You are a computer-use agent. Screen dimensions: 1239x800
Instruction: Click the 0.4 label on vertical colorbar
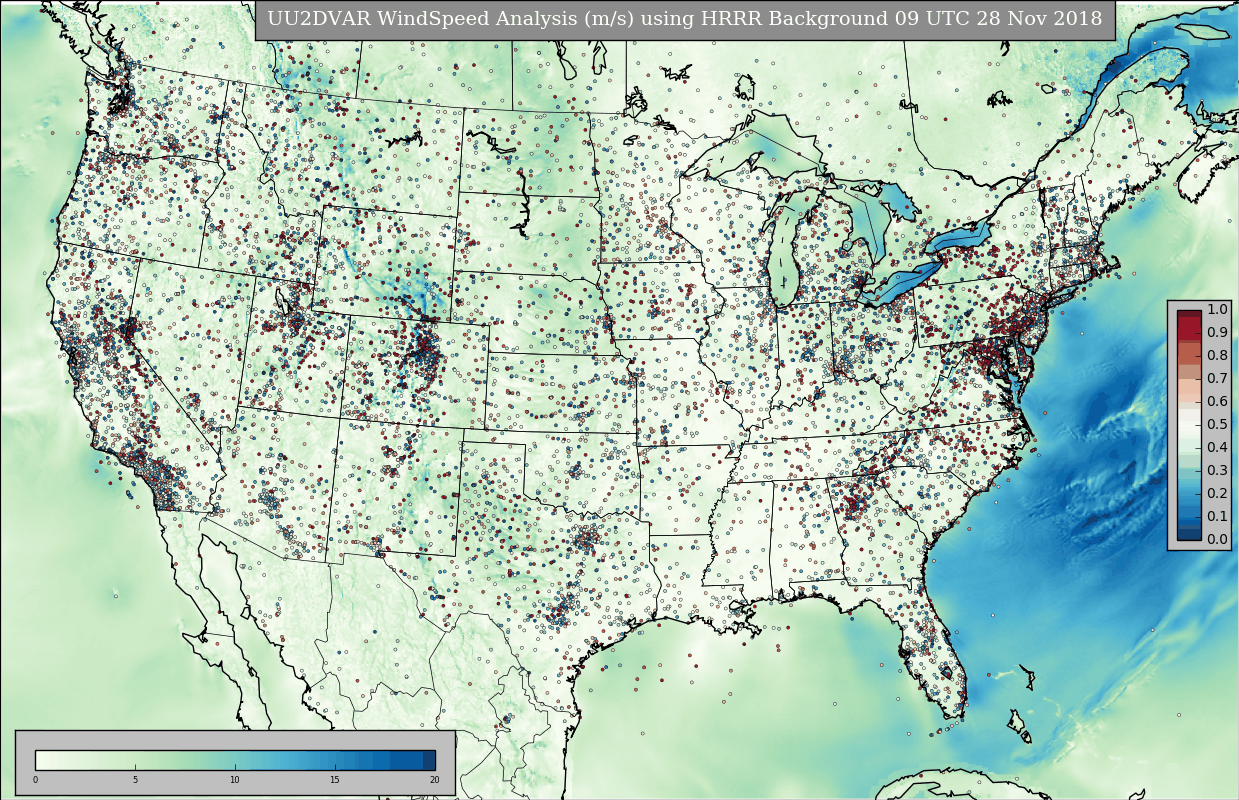point(1217,447)
